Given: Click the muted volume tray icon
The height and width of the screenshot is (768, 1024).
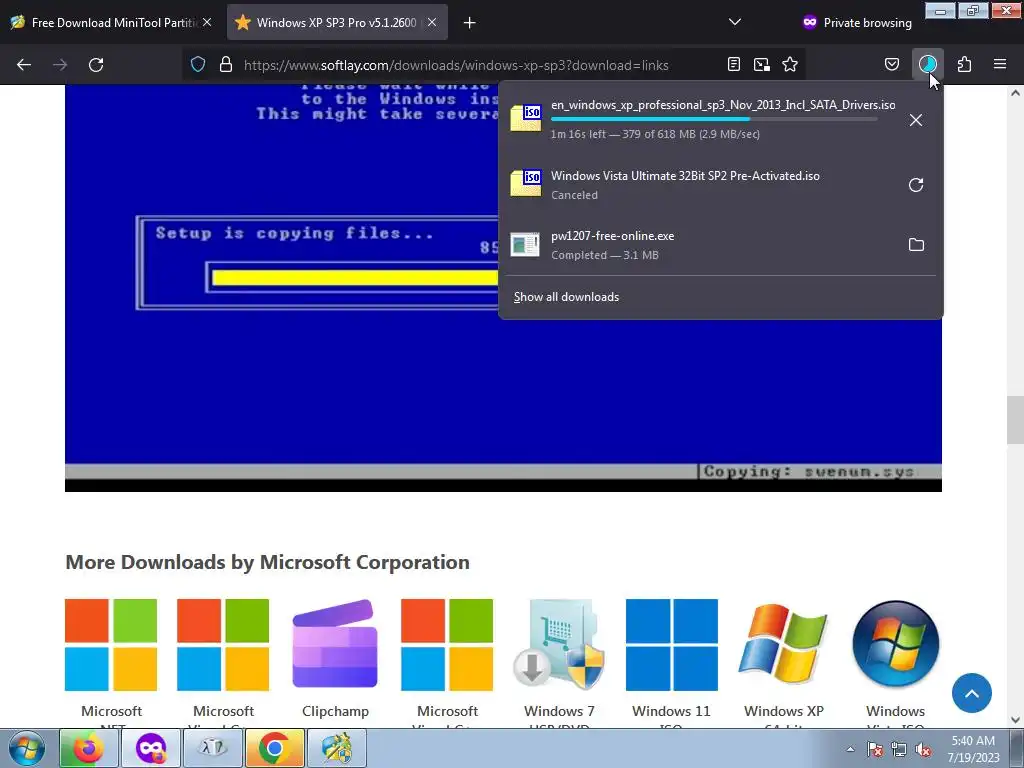Looking at the screenshot, I should [923, 749].
